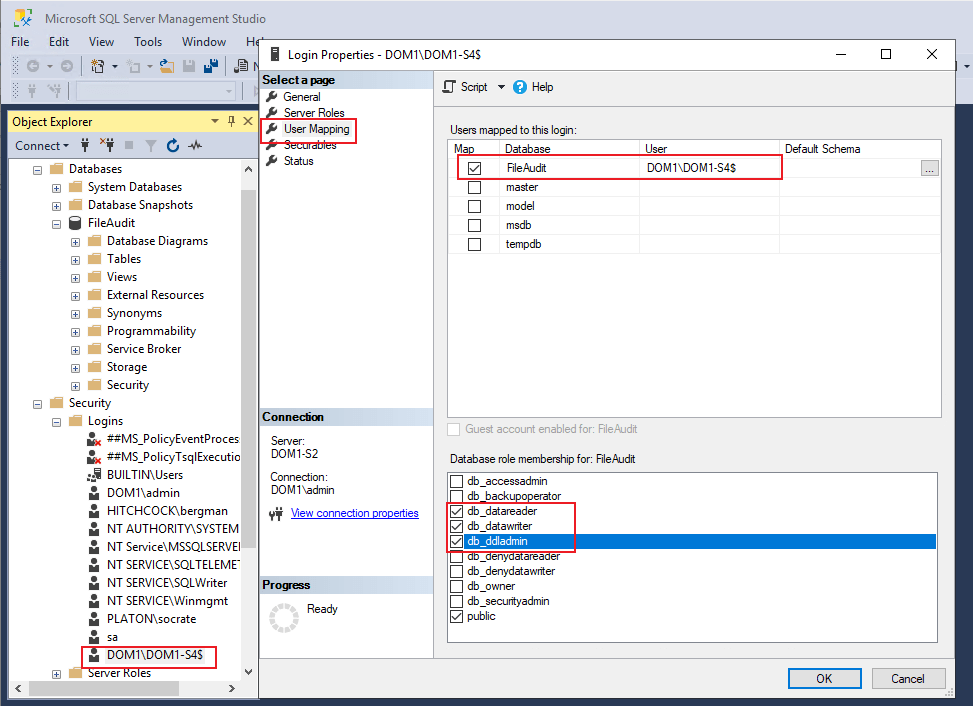The image size is (973, 706).
Task: Expand the Tables node under FileAudit
Action: pyautogui.click(x=75, y=259)
